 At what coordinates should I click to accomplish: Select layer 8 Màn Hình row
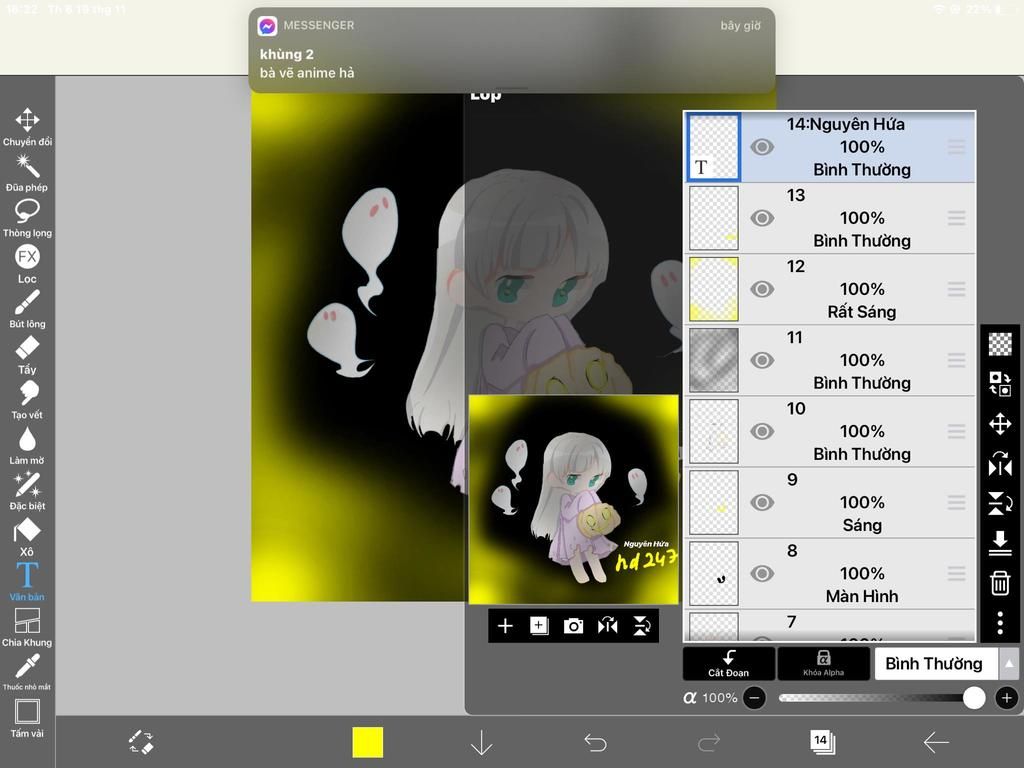coord(829,574)
